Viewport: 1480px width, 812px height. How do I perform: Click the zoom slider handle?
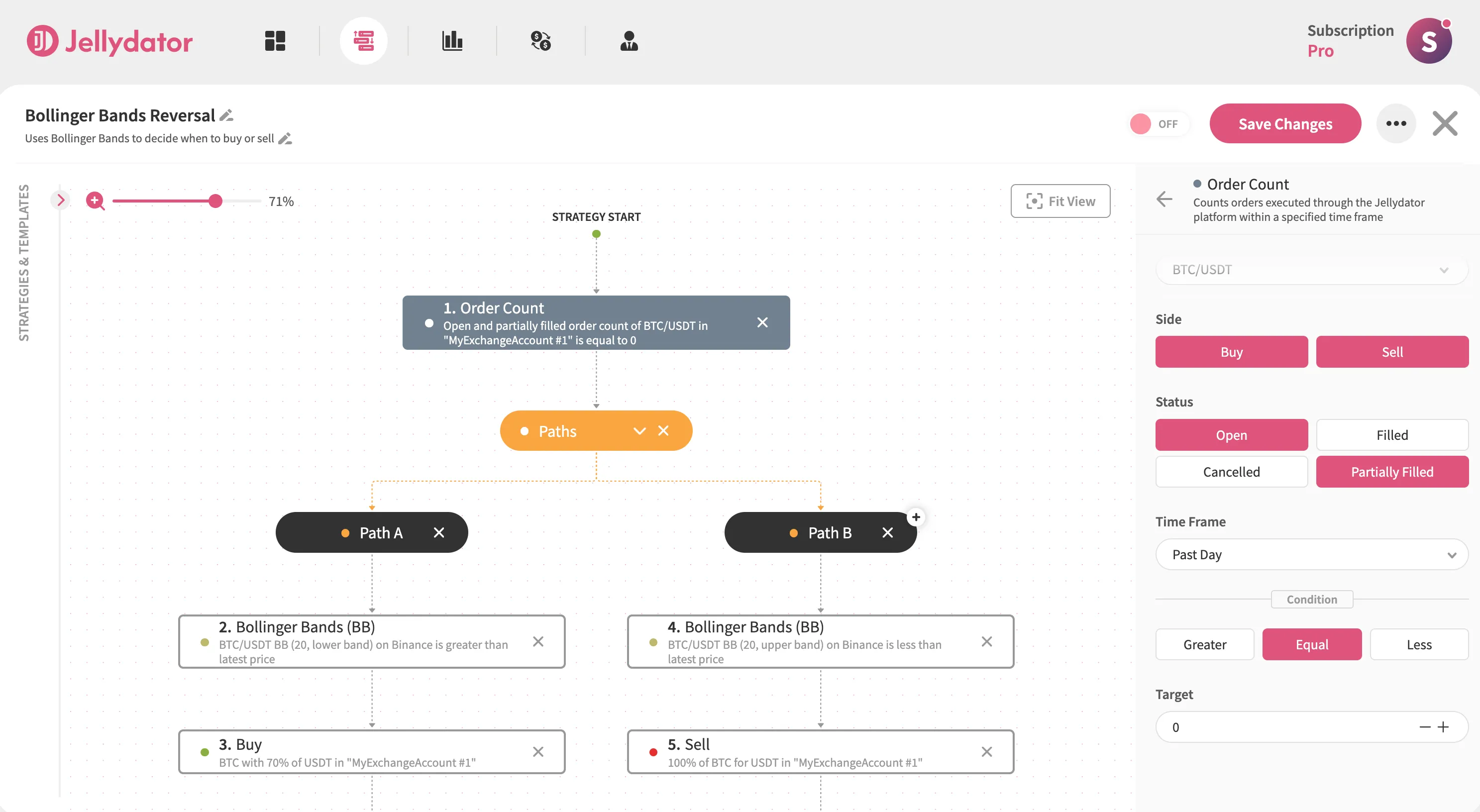click(x=215, y=201)
